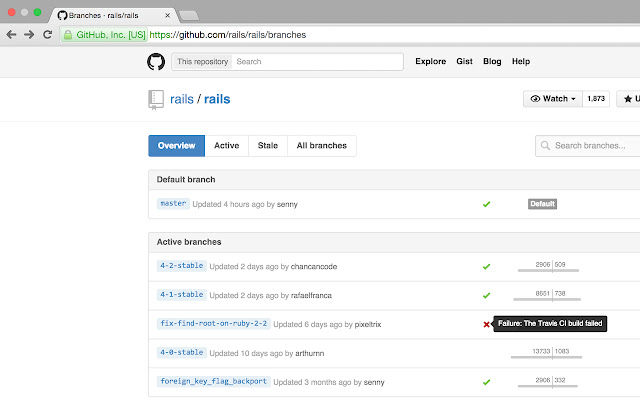Click the GitHub octocat logo

(x=156, y=62)
